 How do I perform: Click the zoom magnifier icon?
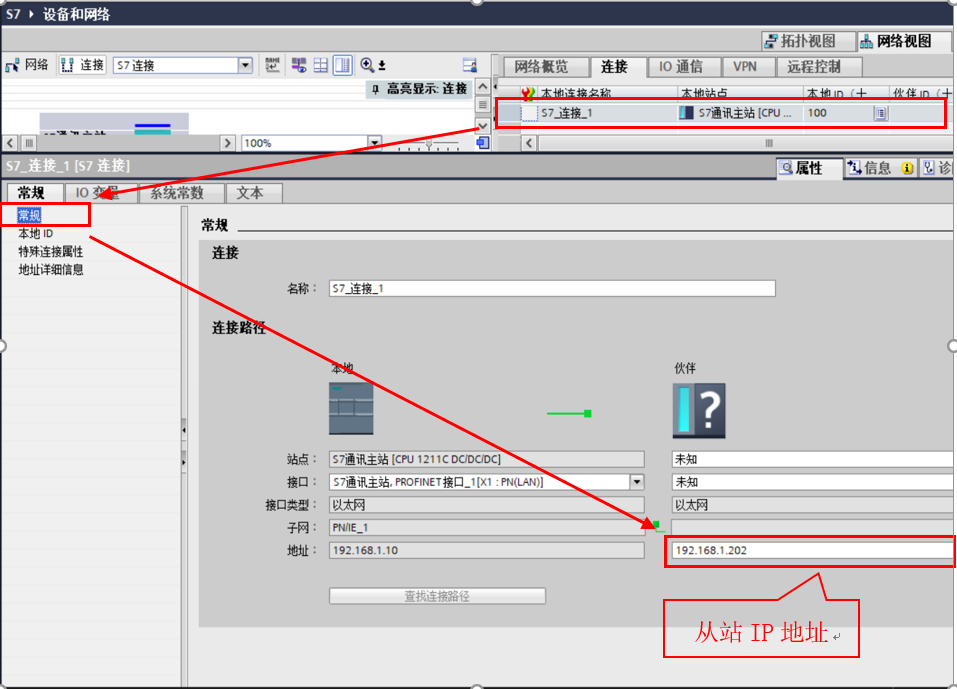(367, 65)
